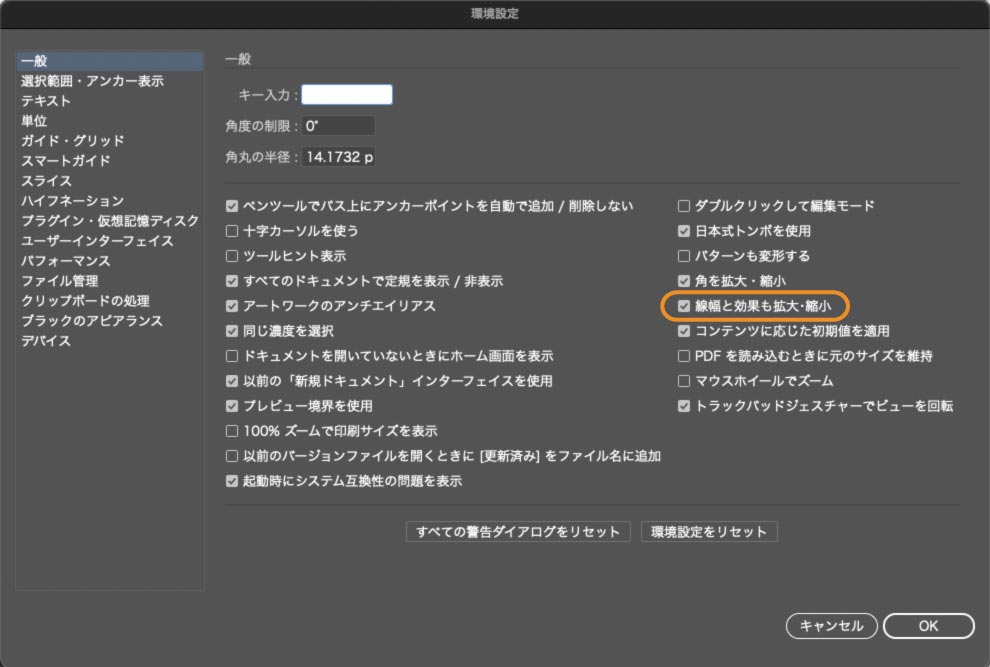
Task: Switch to ガイド・グリッド settings
Action: (x=73, y=141)
